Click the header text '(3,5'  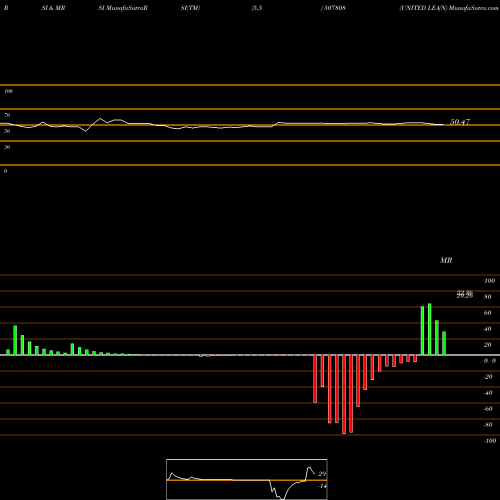[x=257, y=8]
